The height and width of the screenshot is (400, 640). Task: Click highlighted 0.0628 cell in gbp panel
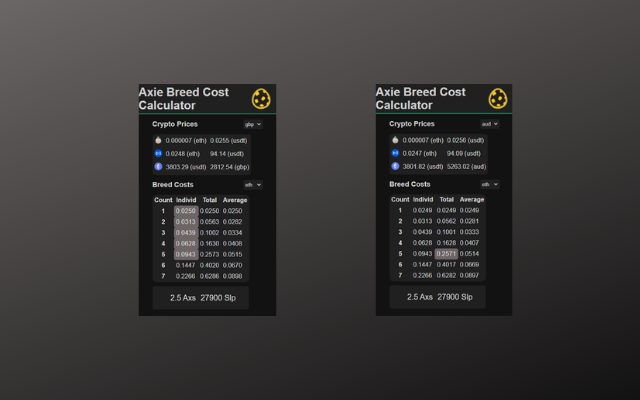point(186,244)
